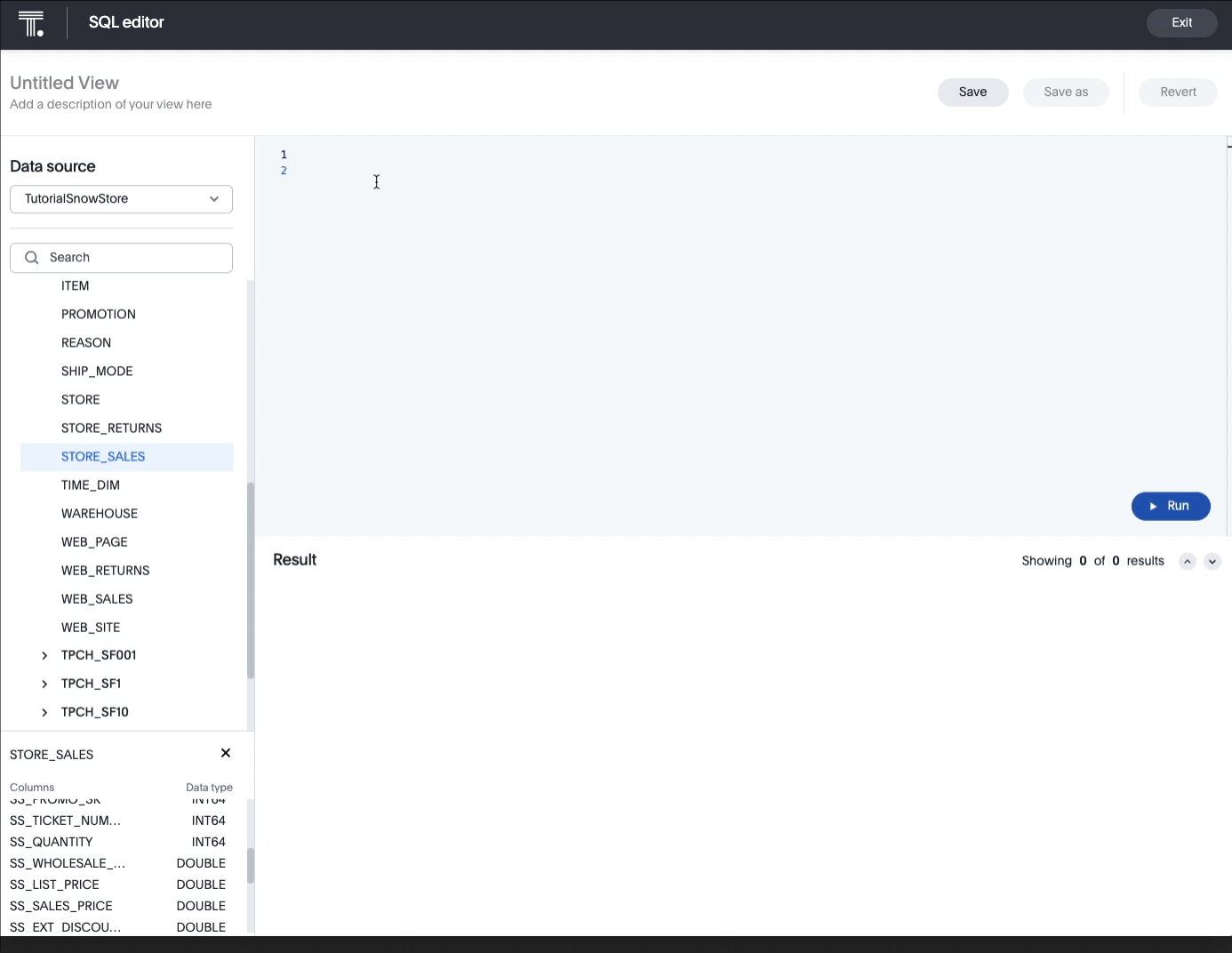
Task: Close the STORE_SALES column panel
Action: (x=226, y=753)
